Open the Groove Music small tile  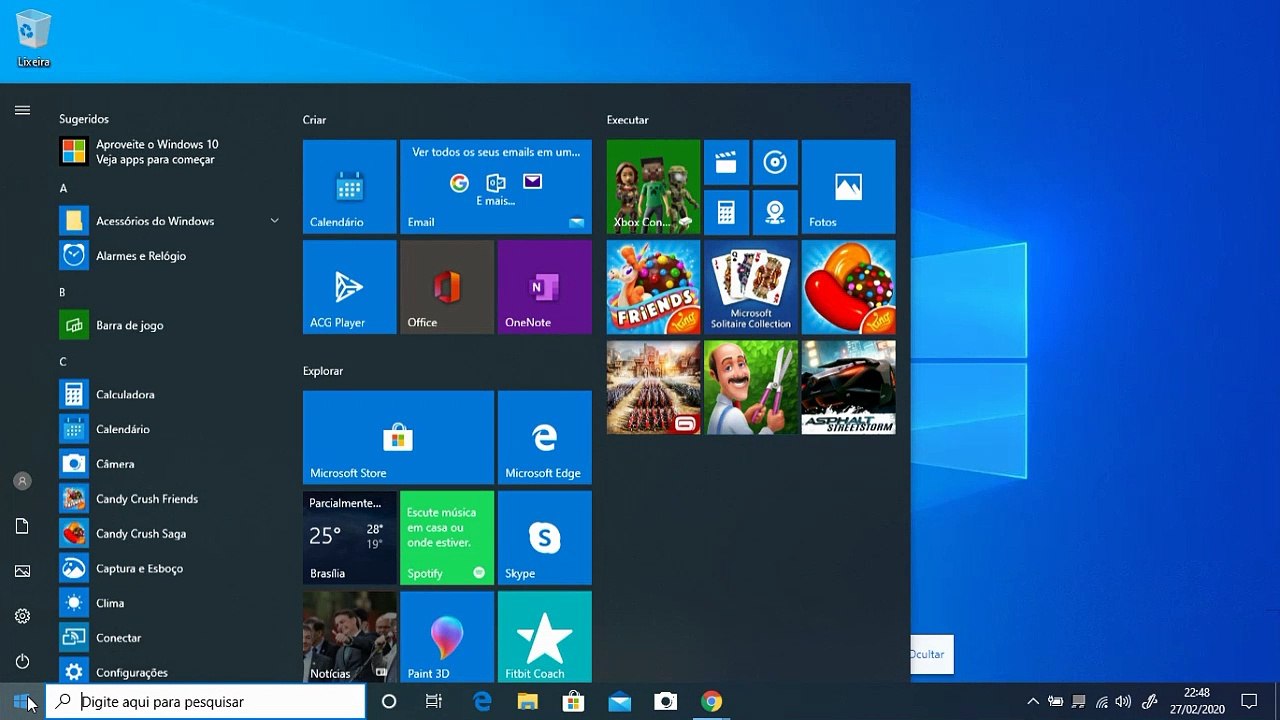[x=775, y=162]
